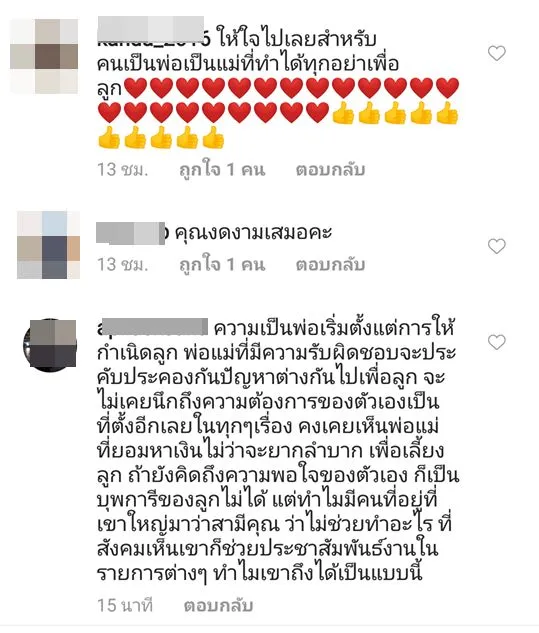Like the long comment starting ความเป็นพ่อเริ่มตั้งแต่
This screenshot has height=633, width=539.
click(x=497, y=342)
